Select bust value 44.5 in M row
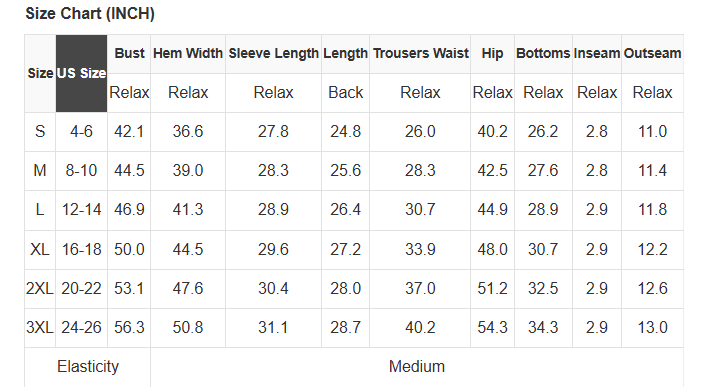The width and height of the screenshot is (706, 387). [129, 171]
